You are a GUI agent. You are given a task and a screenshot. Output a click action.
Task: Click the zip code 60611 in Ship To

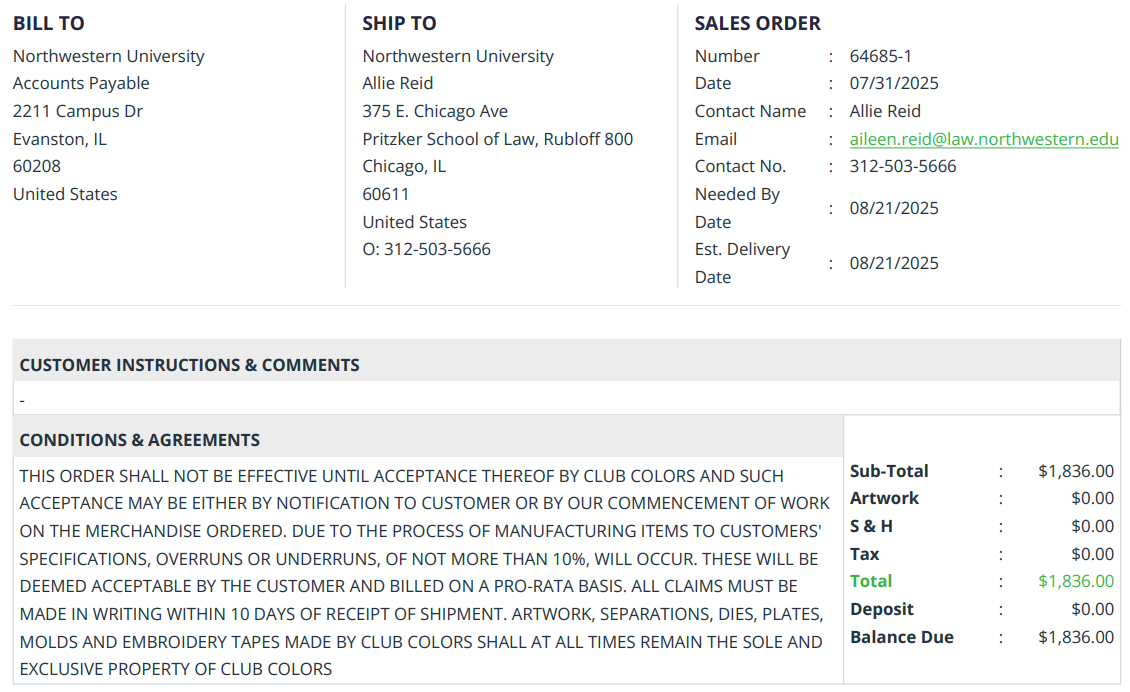385,194
